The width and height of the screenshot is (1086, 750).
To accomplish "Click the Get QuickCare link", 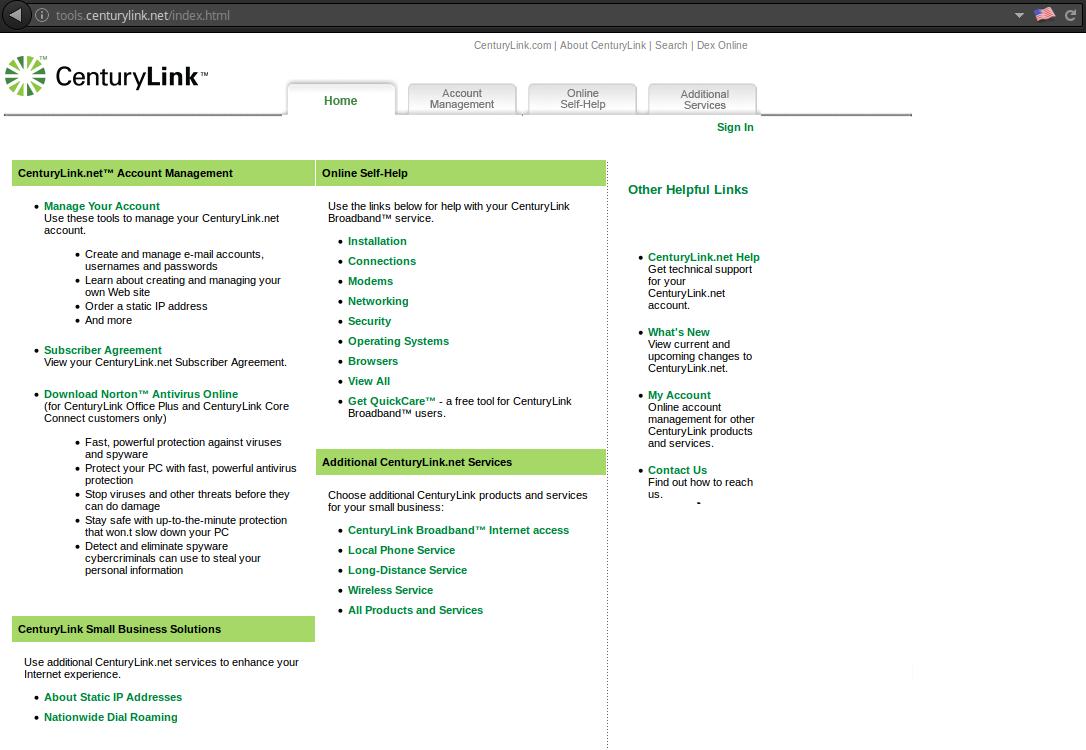I will pyautogui.click(x=391, y=402).
